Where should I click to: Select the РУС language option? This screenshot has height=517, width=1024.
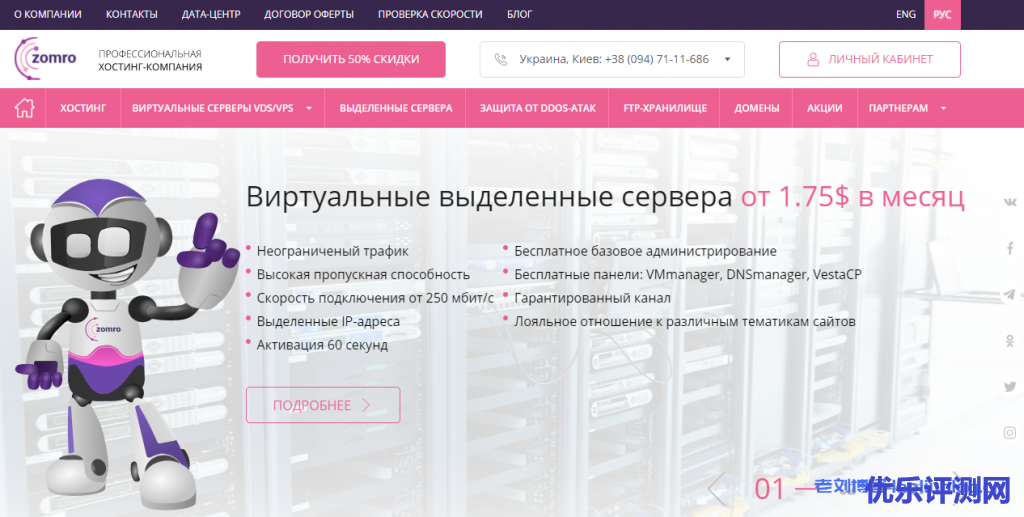pyautogui.click(x=942, y=15)
